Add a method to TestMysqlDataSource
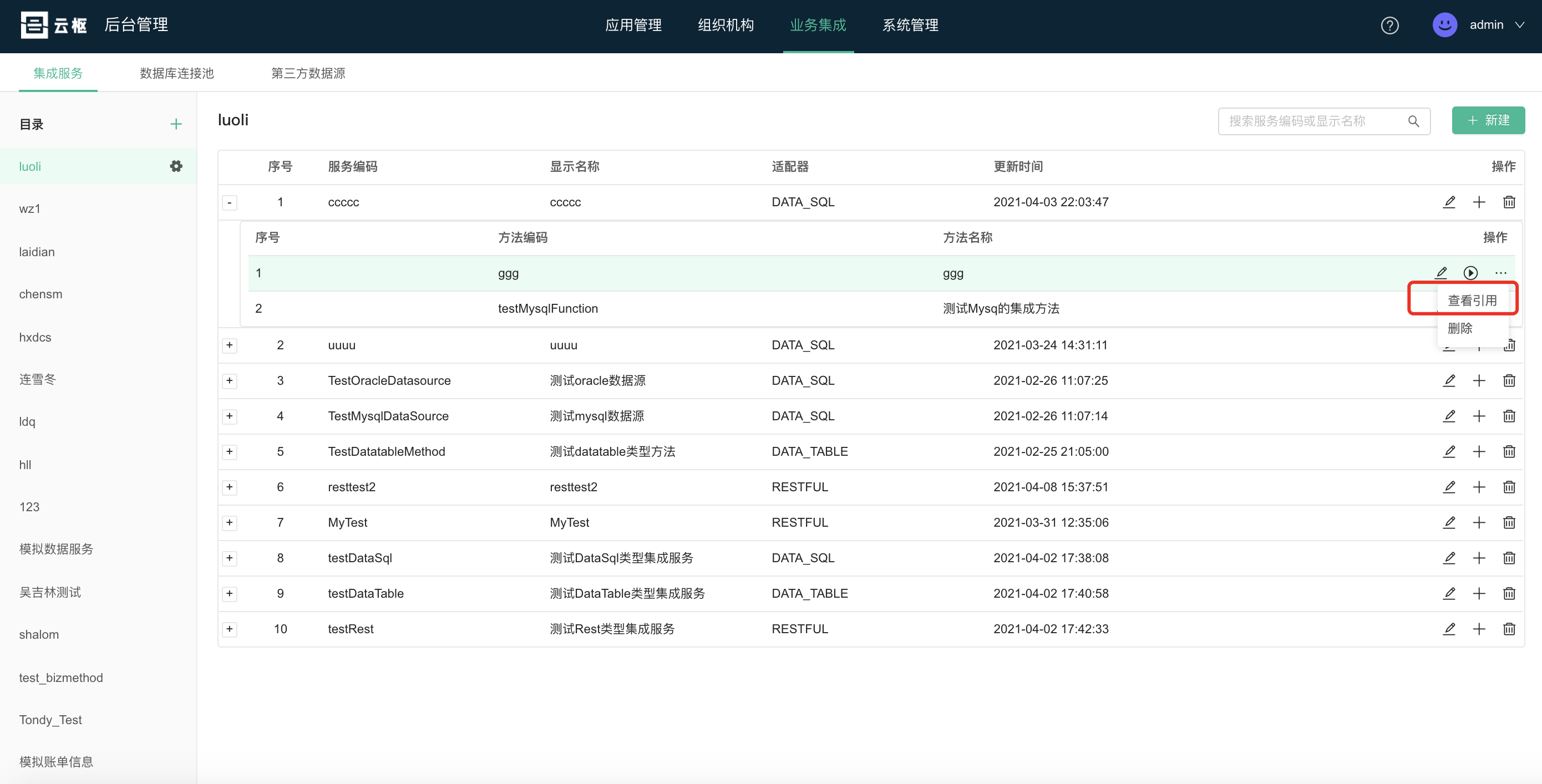Image resolution: width=1542 pixels, height=784 pixels. 1479,416
